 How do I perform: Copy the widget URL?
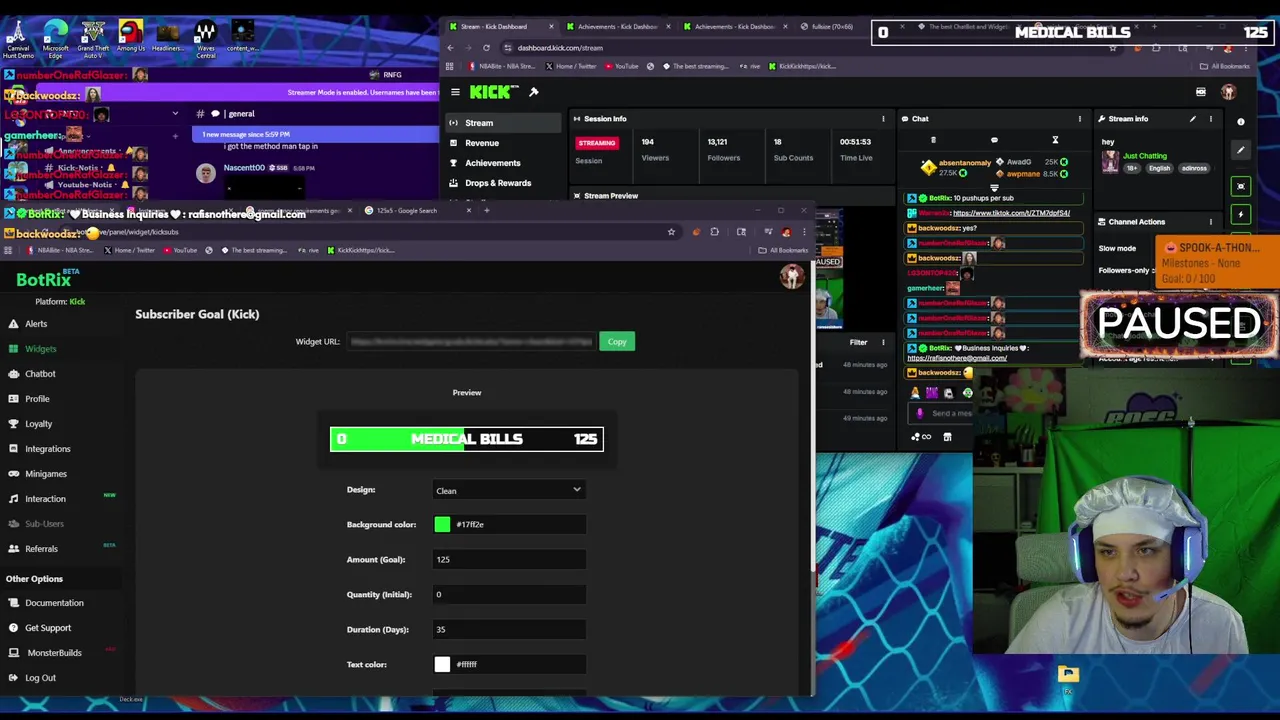[x=617, y=342]
